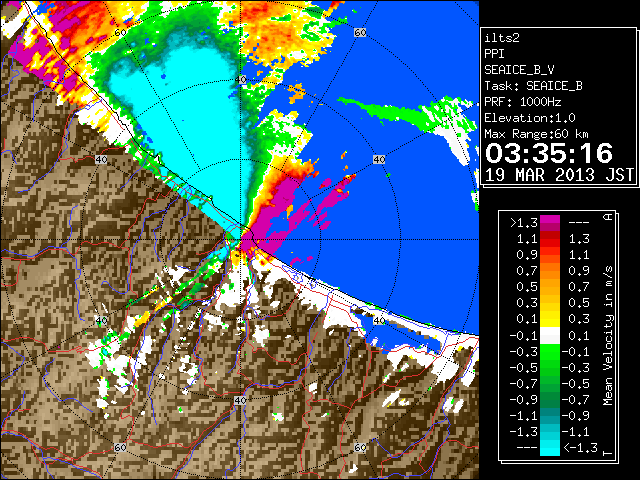Click the 60 km ring label to the northwest
Viewport: 640px width, 480px height.
[x=120, y=32]
